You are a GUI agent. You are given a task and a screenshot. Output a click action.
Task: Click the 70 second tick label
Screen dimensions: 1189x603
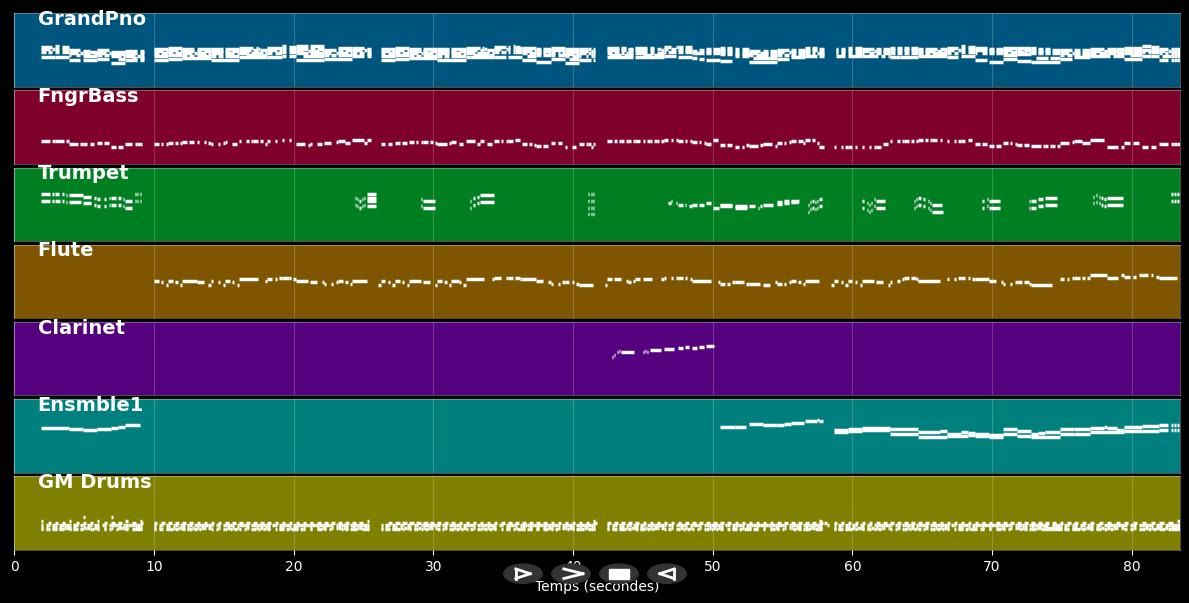(x=992, y=567)
